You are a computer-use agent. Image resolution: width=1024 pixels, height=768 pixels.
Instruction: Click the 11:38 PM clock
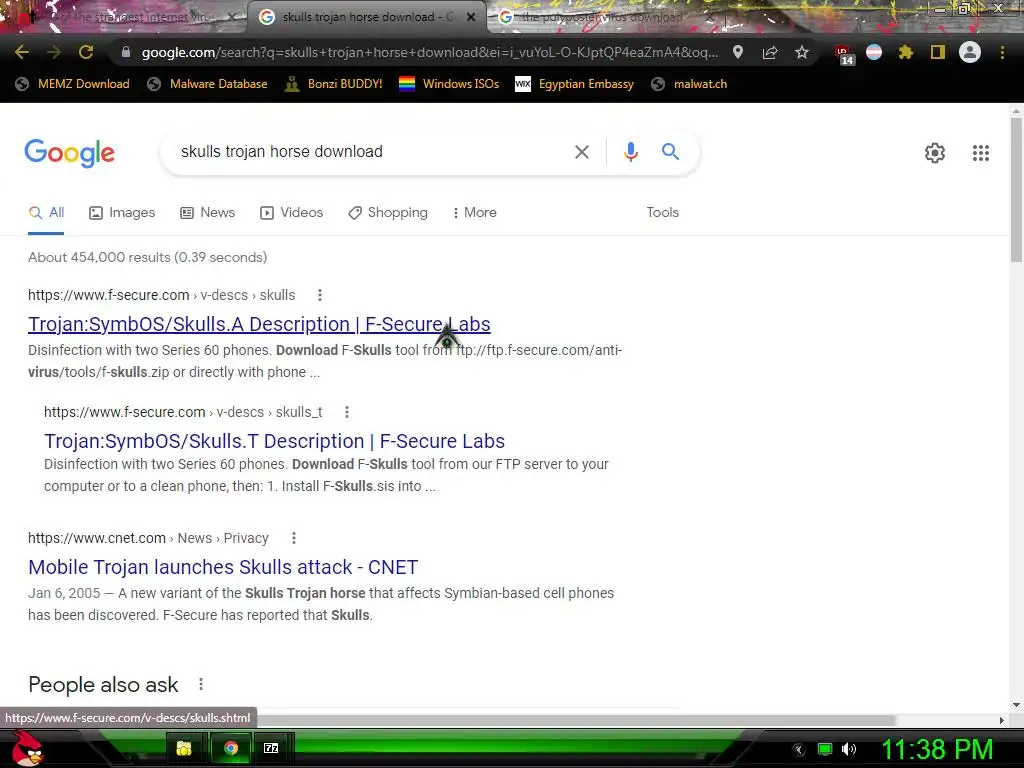937,749
